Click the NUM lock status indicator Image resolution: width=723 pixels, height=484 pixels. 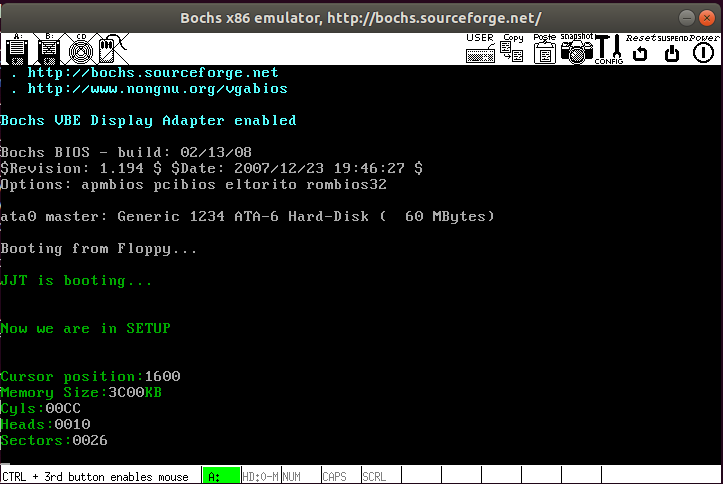[x=300, y=476]
